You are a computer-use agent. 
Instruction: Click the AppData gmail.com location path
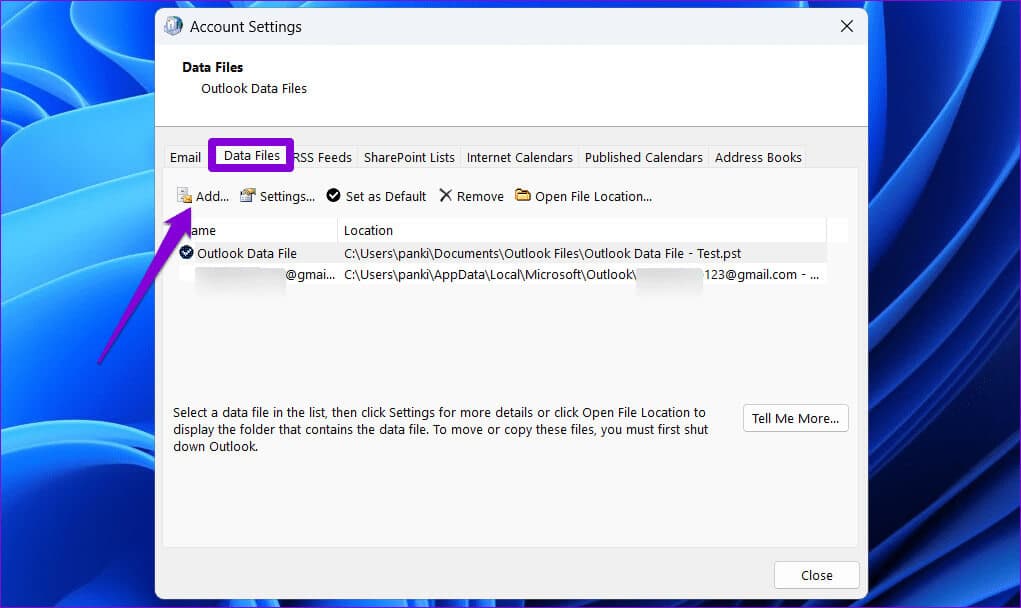click(x=581, y=275)
